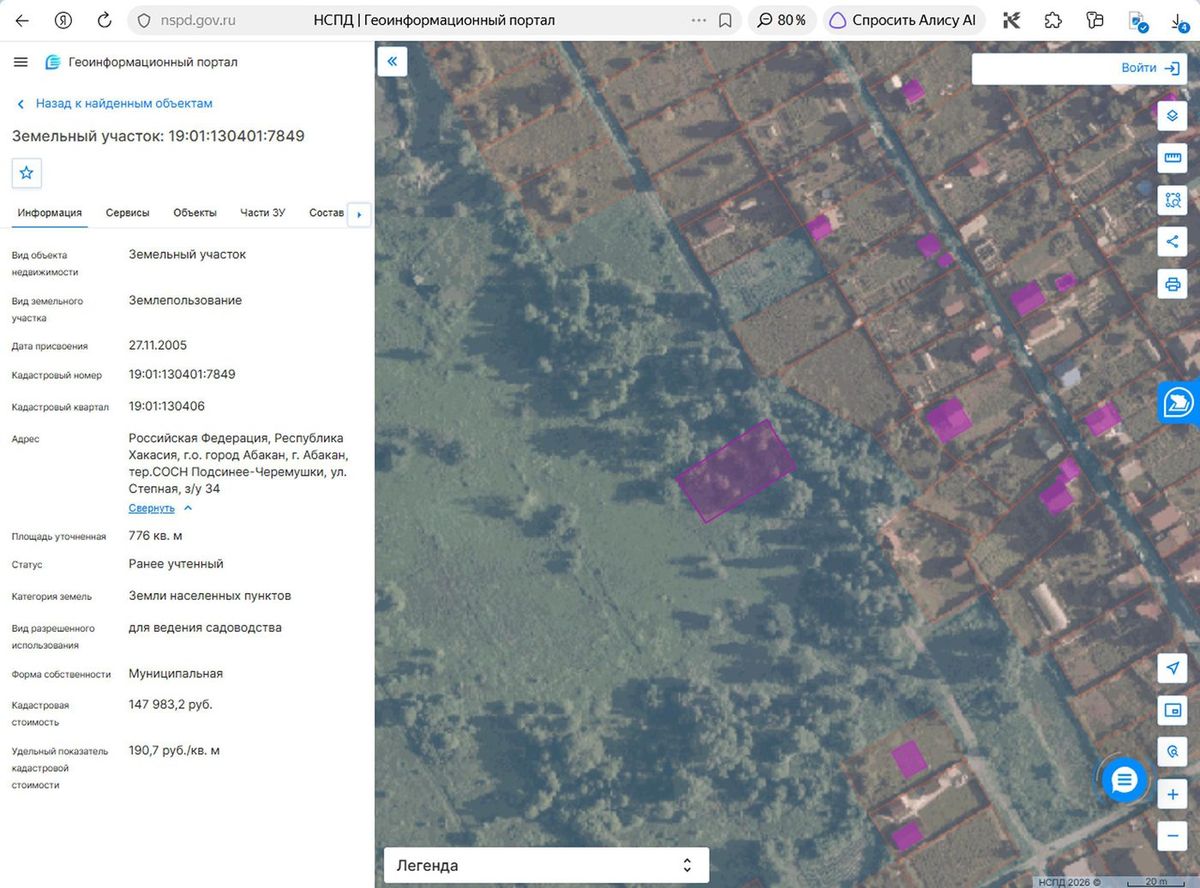Open the blue side widget tab on map edge
The image size is (1200, 888).
(x=1179, y=402)
